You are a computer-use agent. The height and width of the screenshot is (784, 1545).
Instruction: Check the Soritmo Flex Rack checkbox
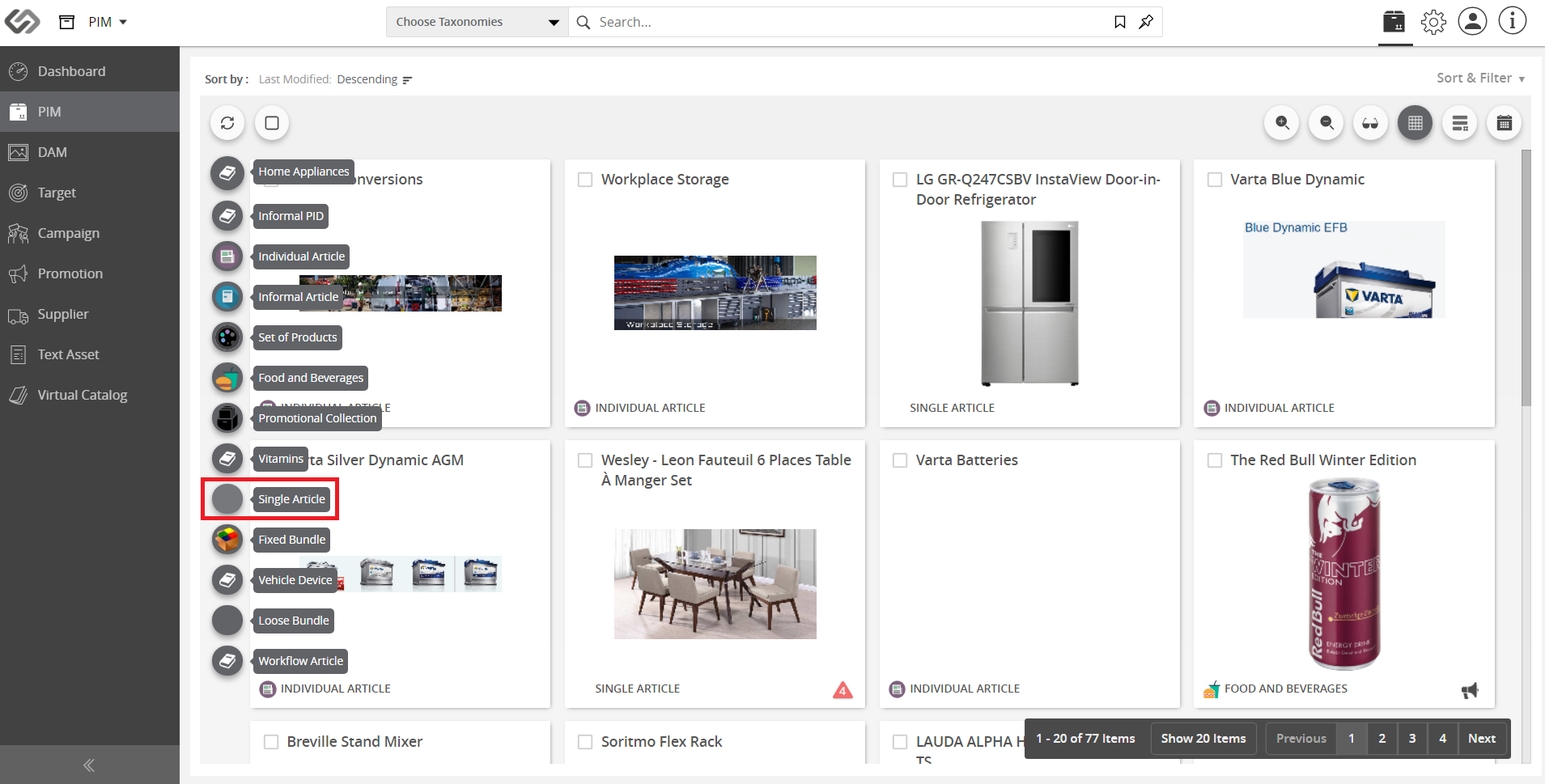585,742
